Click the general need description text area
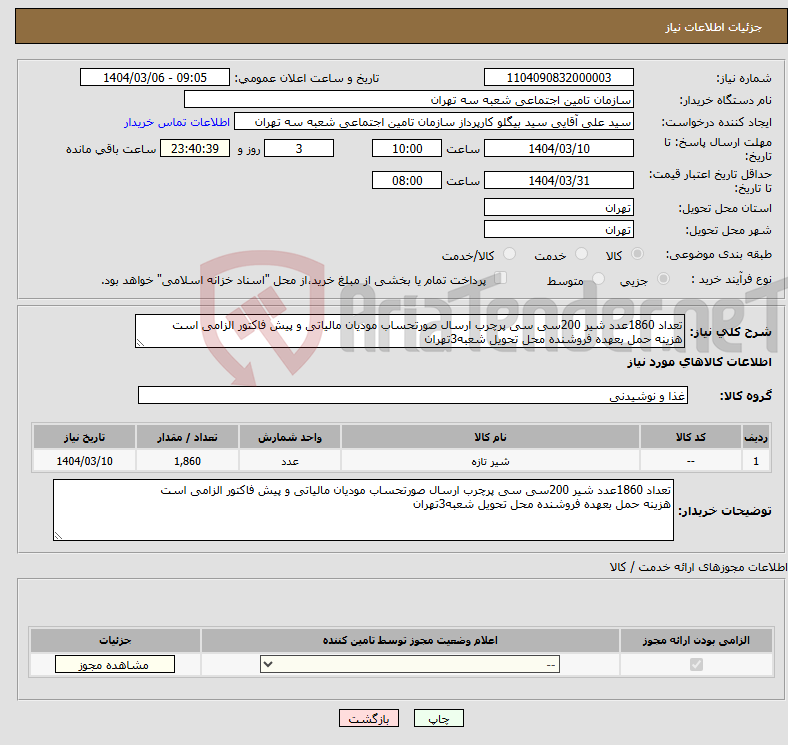 (x=410, y=331)
